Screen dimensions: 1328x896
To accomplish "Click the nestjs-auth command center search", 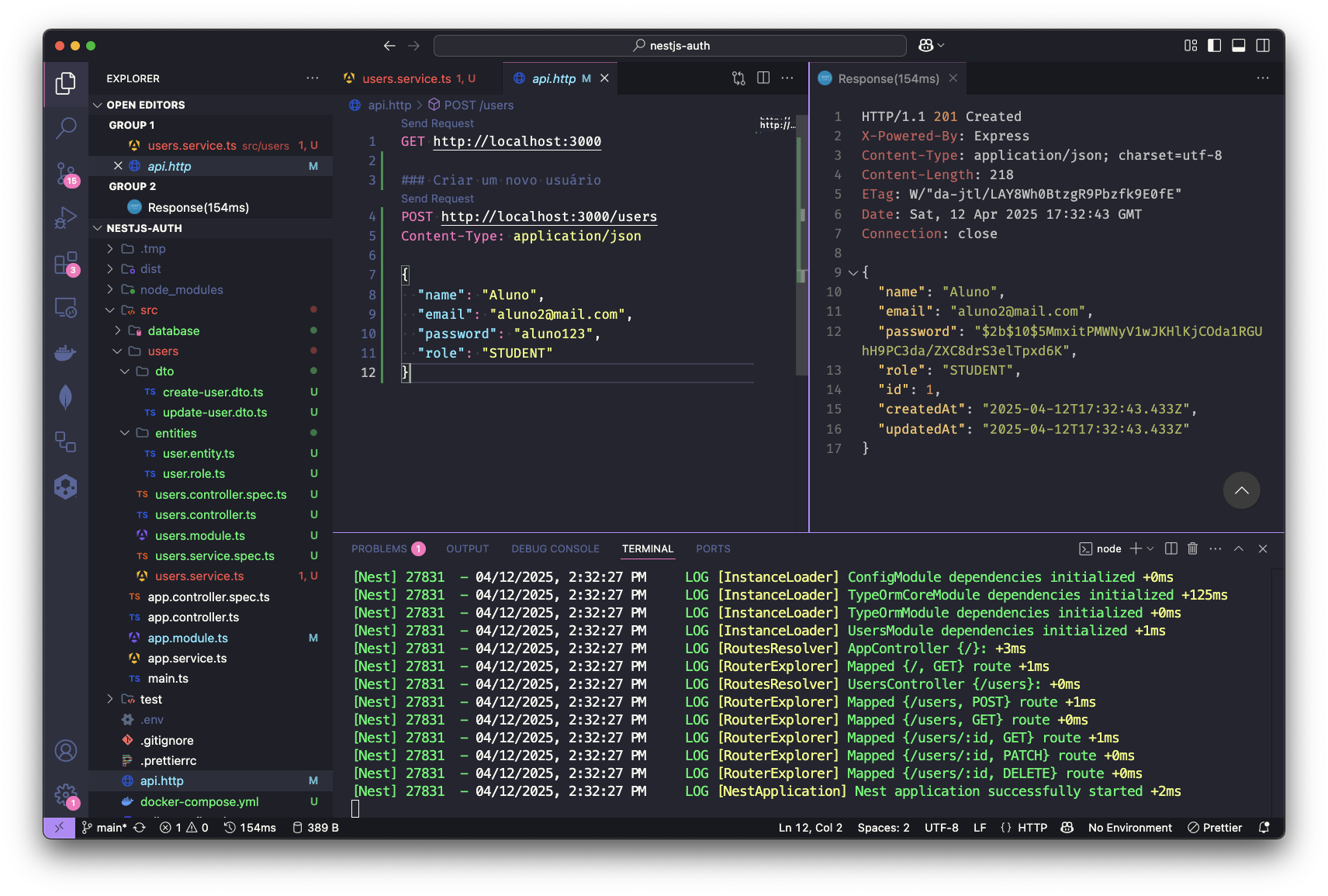I will click(670, 46).
